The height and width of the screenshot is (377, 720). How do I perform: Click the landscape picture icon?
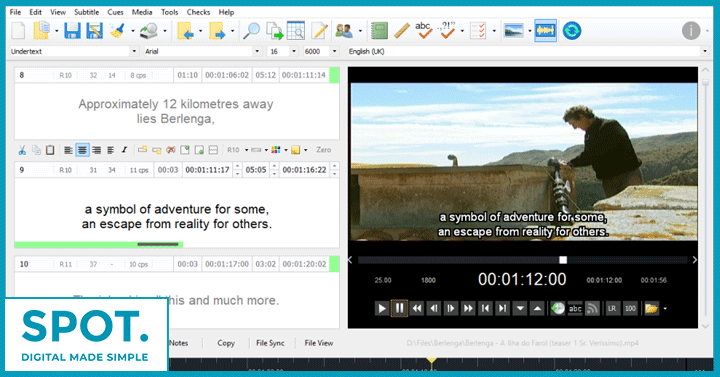coord(513,31)
